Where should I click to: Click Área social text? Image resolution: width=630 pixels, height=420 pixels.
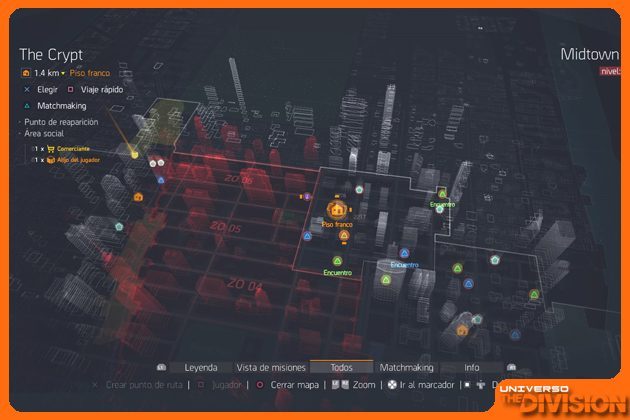pos(44,133)
